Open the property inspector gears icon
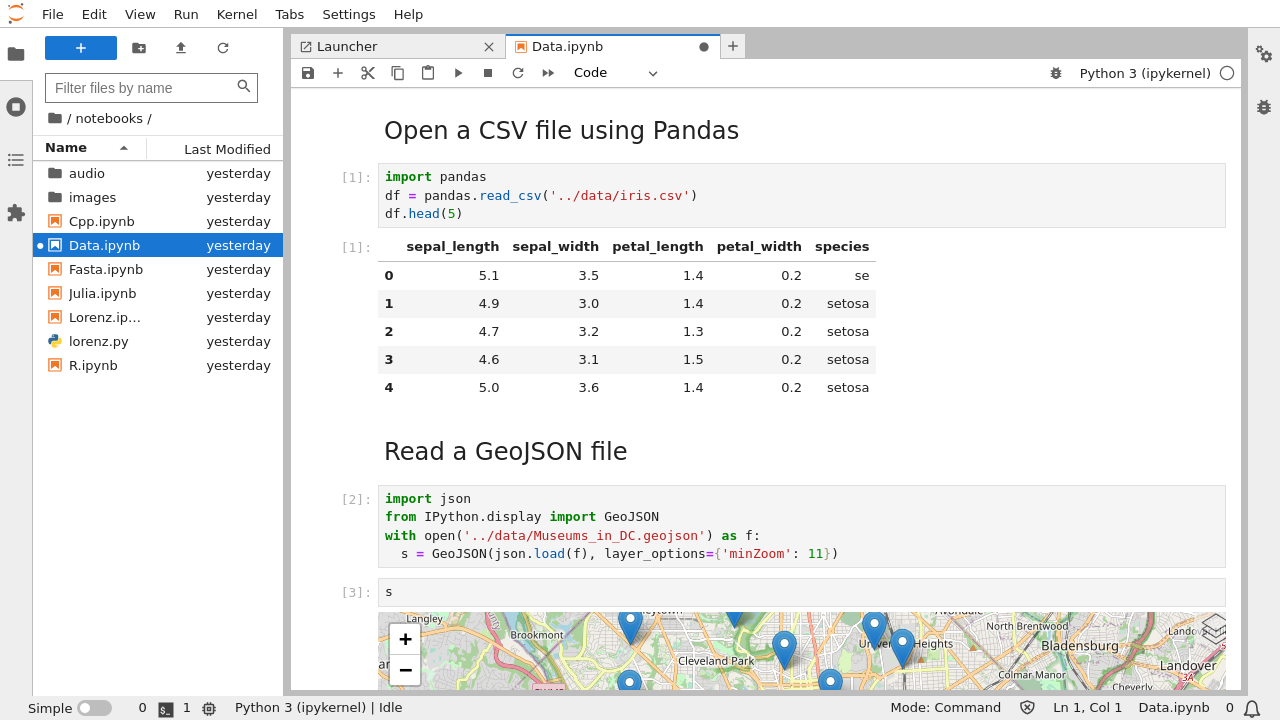 point(1264,54)
